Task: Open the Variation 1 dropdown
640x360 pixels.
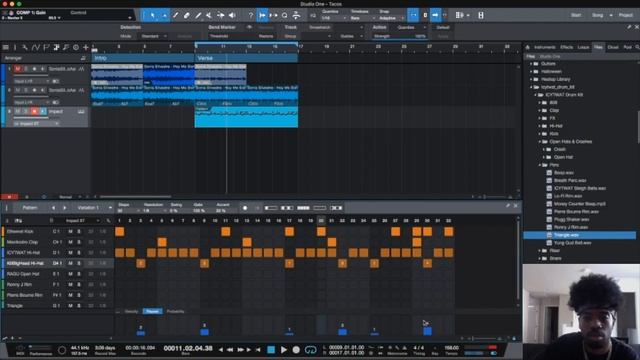Action: tap(93, 208)
